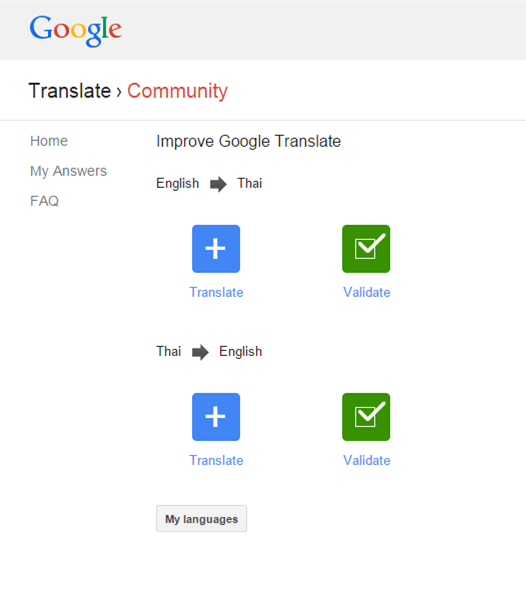Viewport: 526px width, 606px height.
Task: Open My Answers in the sidebar
Action: (68, 171)
